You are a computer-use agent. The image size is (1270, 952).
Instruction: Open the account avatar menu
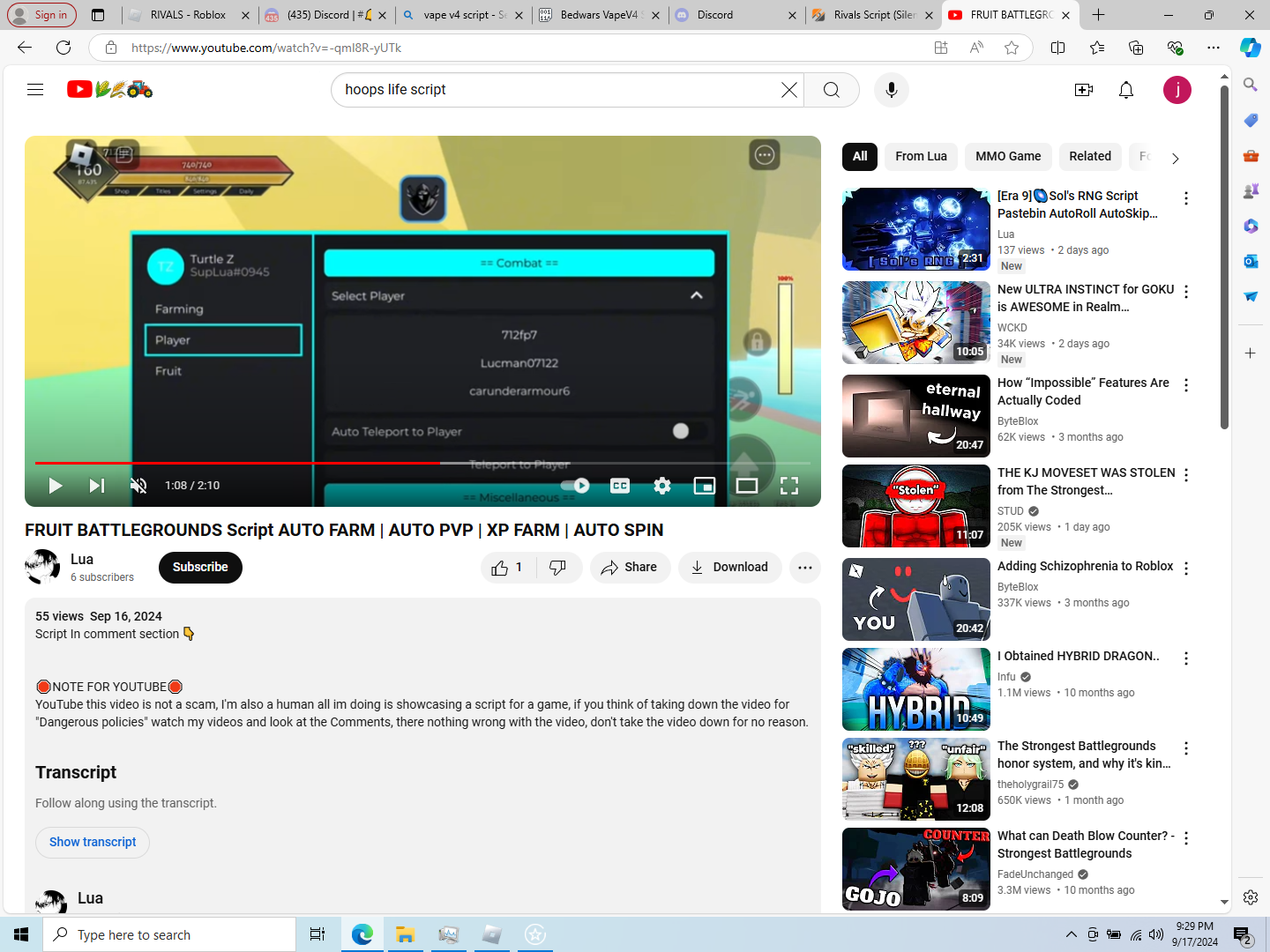click(x=1177, y=90)
